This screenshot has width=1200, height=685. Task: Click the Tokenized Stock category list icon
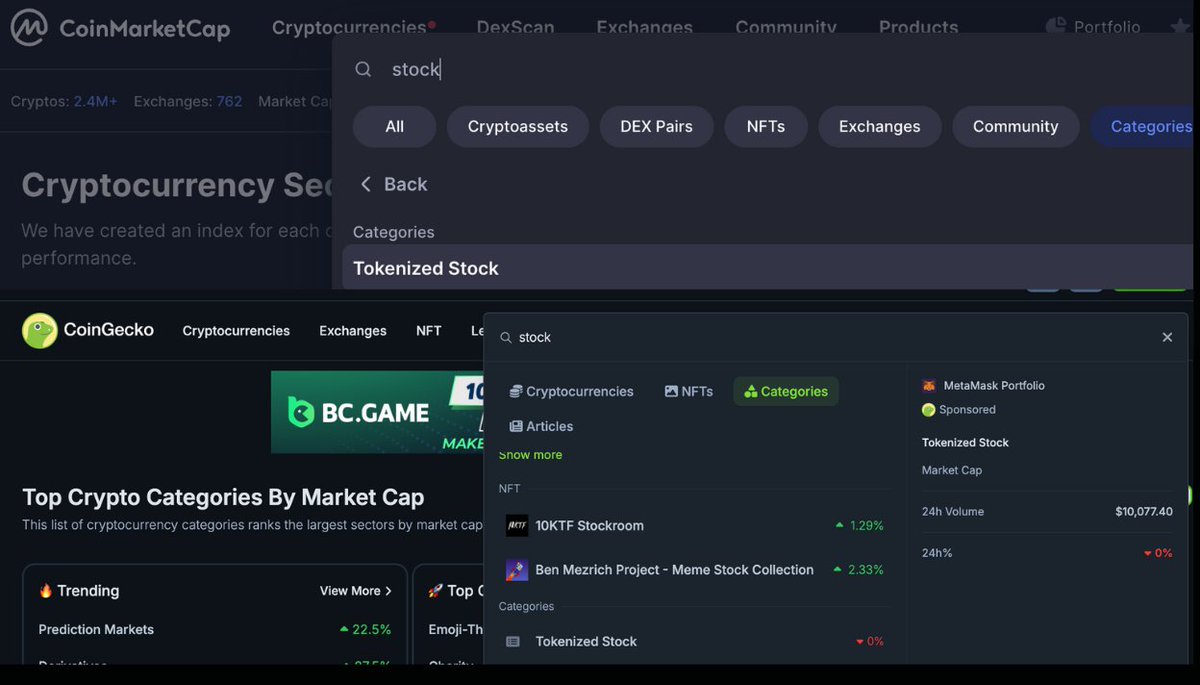513,642
